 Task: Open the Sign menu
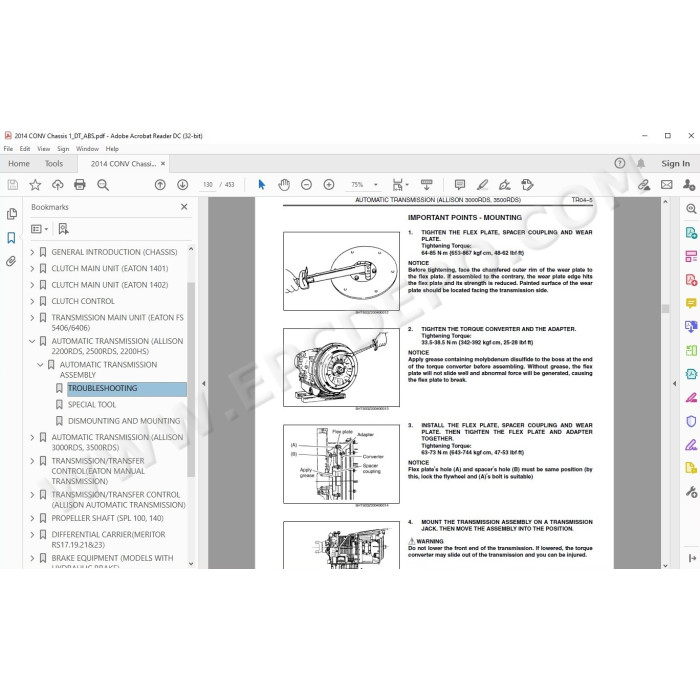click(x=63, y=149)
